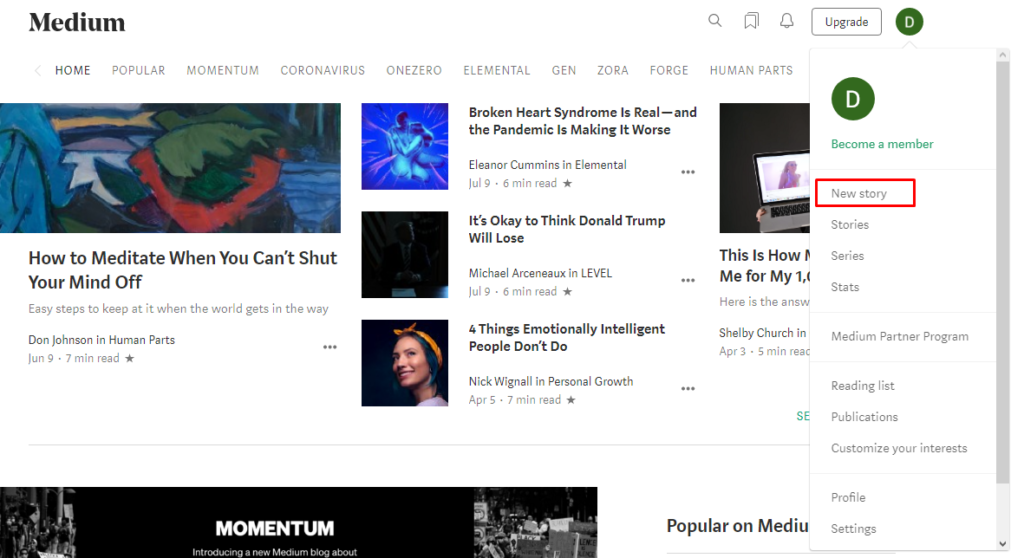This screenshot has width=1024, height=558.
Task: Switch to the ZORA tab
Action: (613, 71)
